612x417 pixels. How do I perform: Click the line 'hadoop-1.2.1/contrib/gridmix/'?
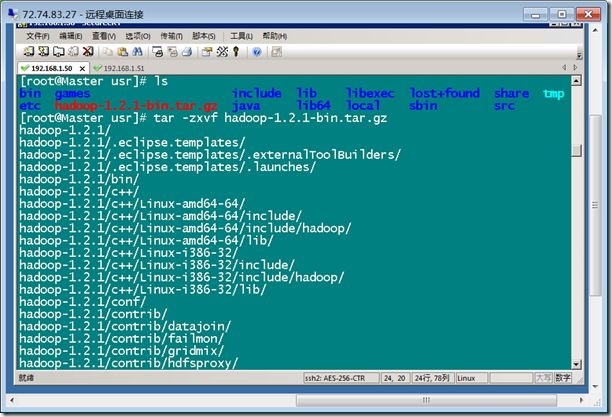point(121,351)
